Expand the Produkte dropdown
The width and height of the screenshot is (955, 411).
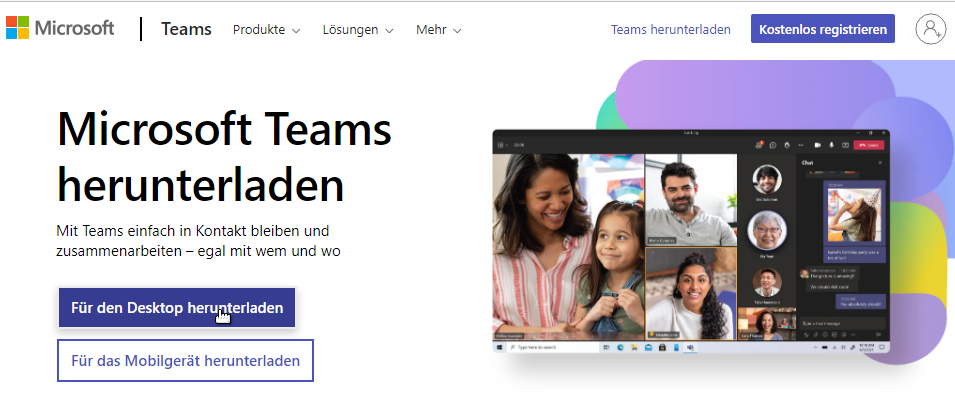click(x=266, y=30)
